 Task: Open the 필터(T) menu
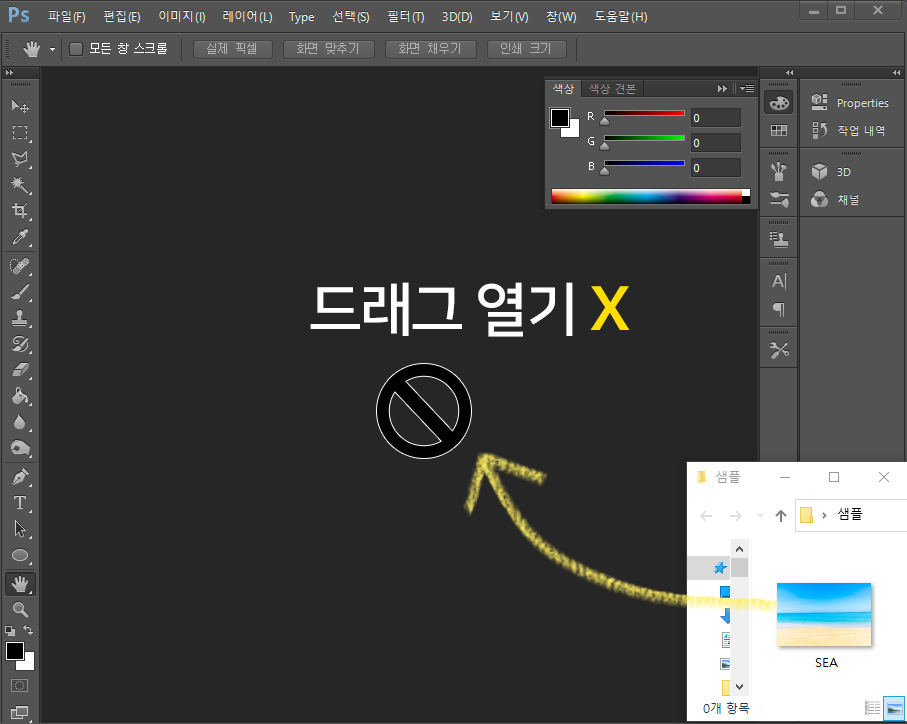406,17
